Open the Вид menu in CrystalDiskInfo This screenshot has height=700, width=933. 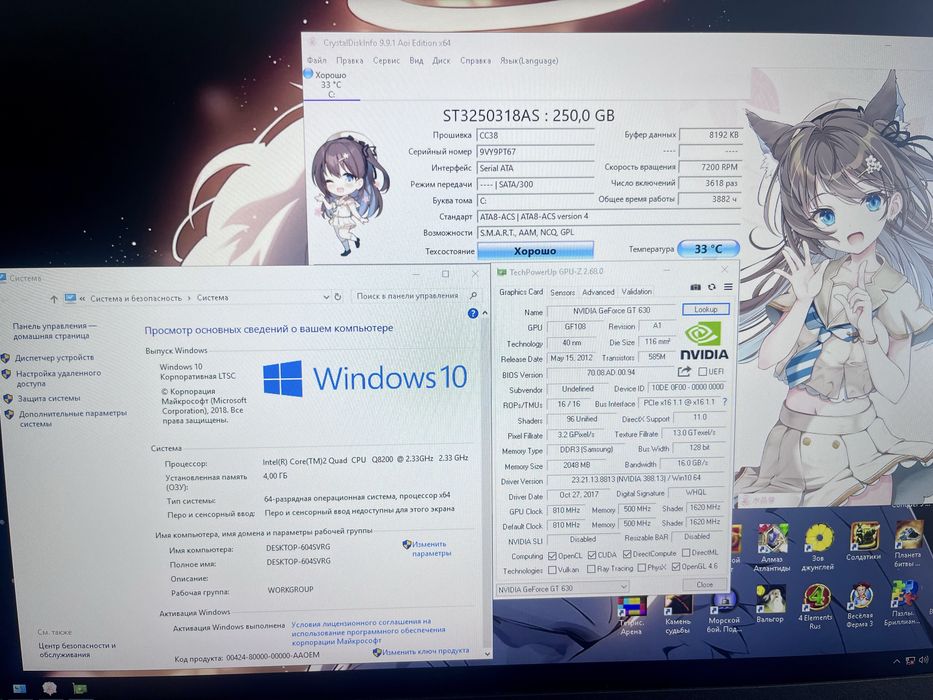[417, 60]
